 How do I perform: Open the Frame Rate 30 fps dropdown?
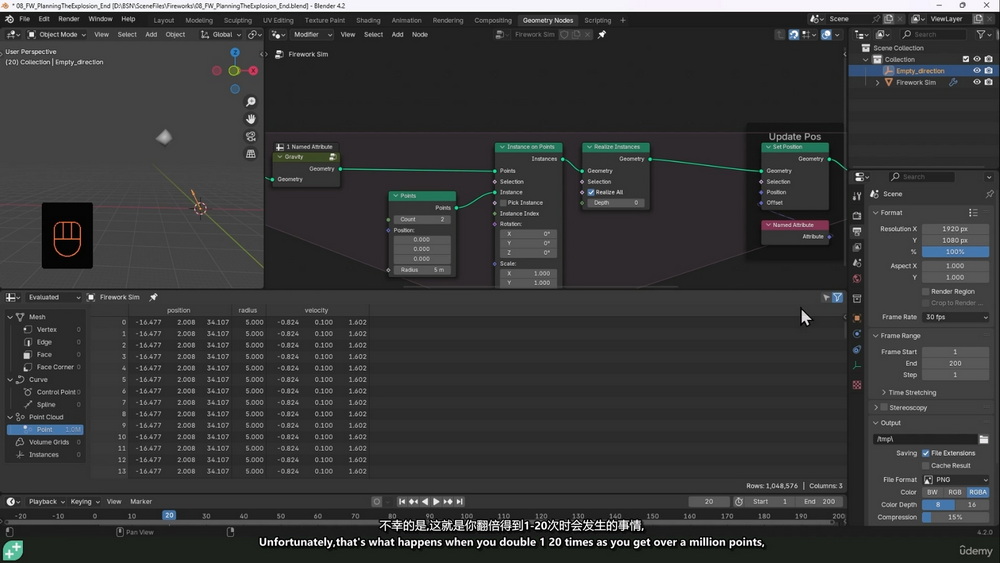956,317
